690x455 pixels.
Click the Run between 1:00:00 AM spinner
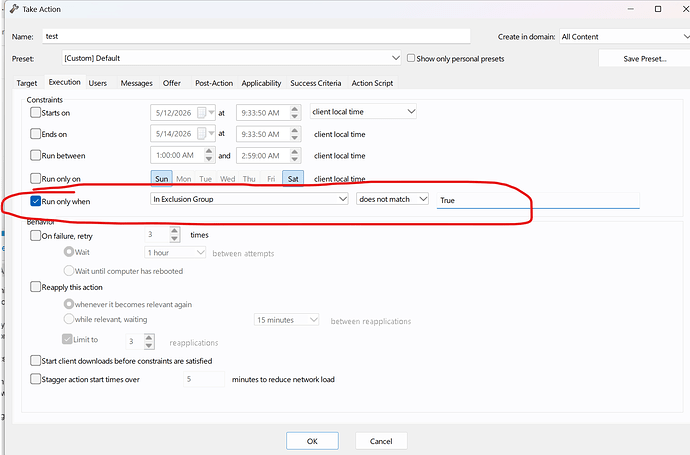tap(209, 155)
